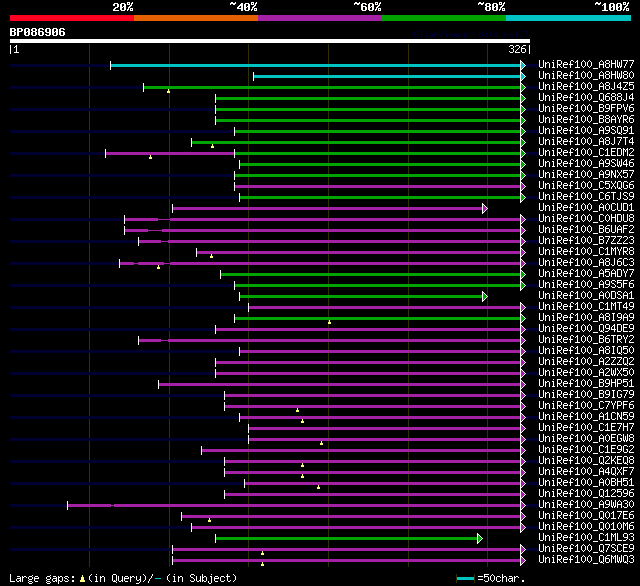Select the UniRef100_Q017E6 text
Screen dimensions: 640x586
pyautogui.click(x=586, y=516)
